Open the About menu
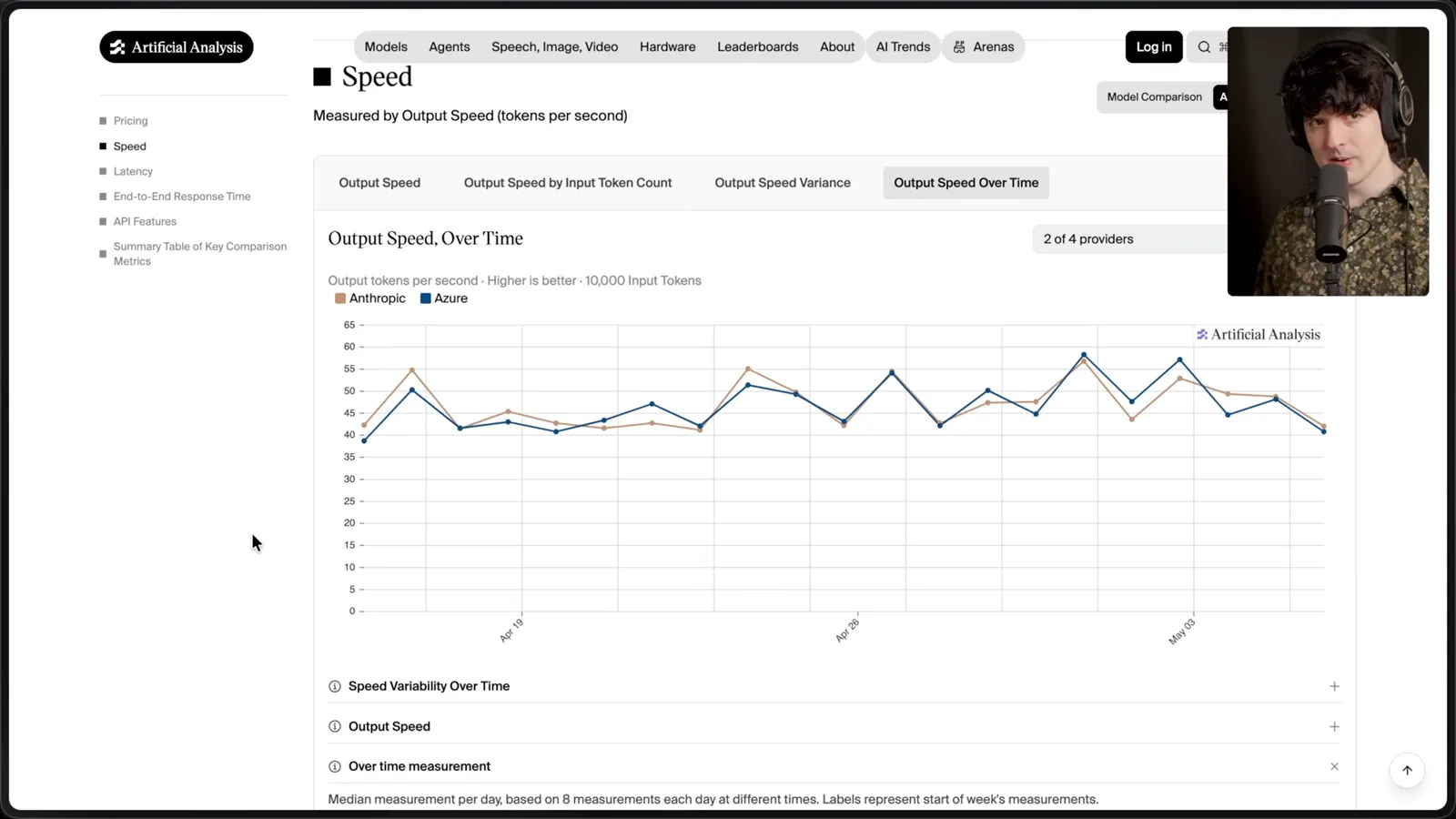Image resolution: width=1456 pixels, height=819 pixels. 837,47
